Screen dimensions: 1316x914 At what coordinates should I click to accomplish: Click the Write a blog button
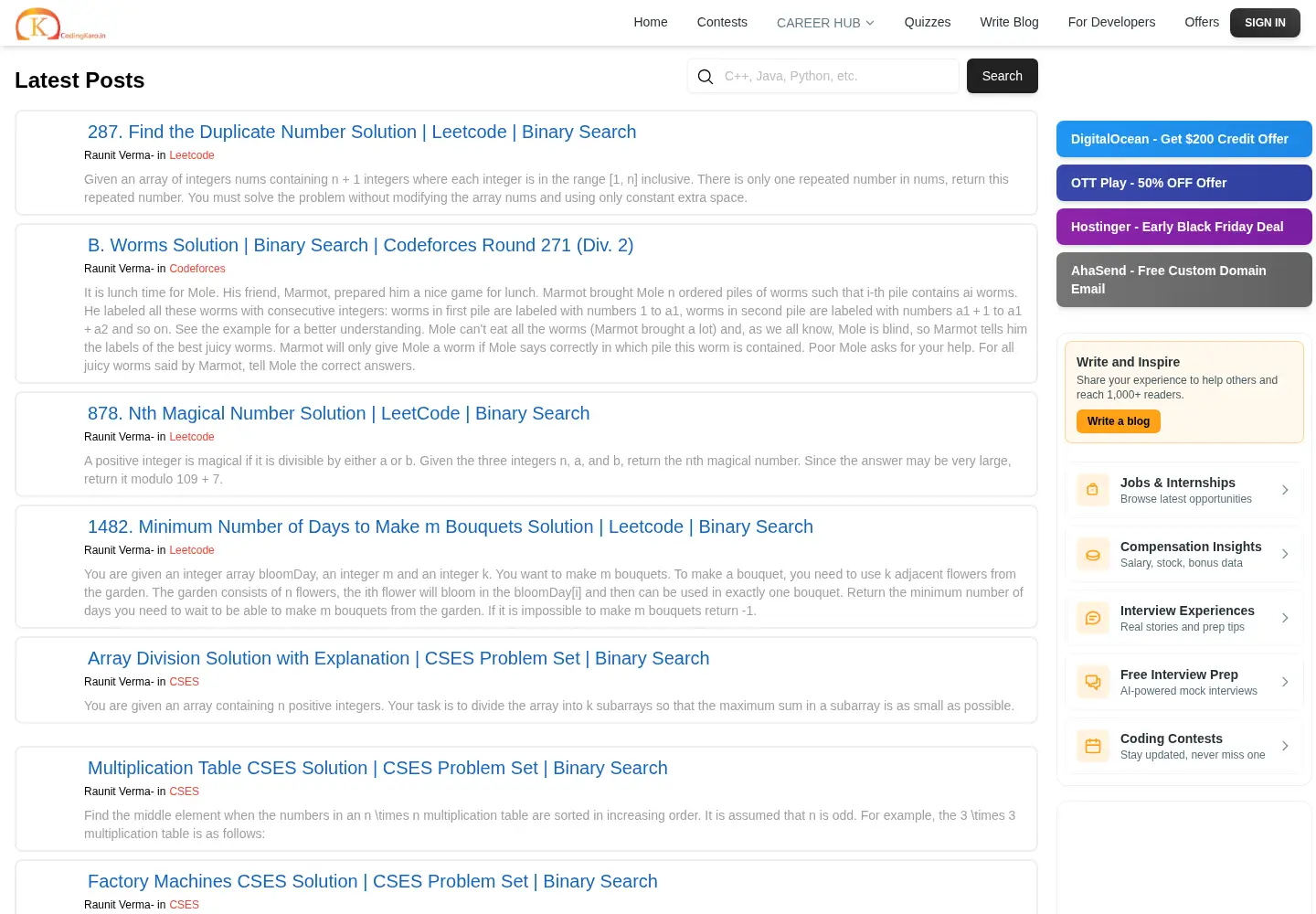[1119, 421]
